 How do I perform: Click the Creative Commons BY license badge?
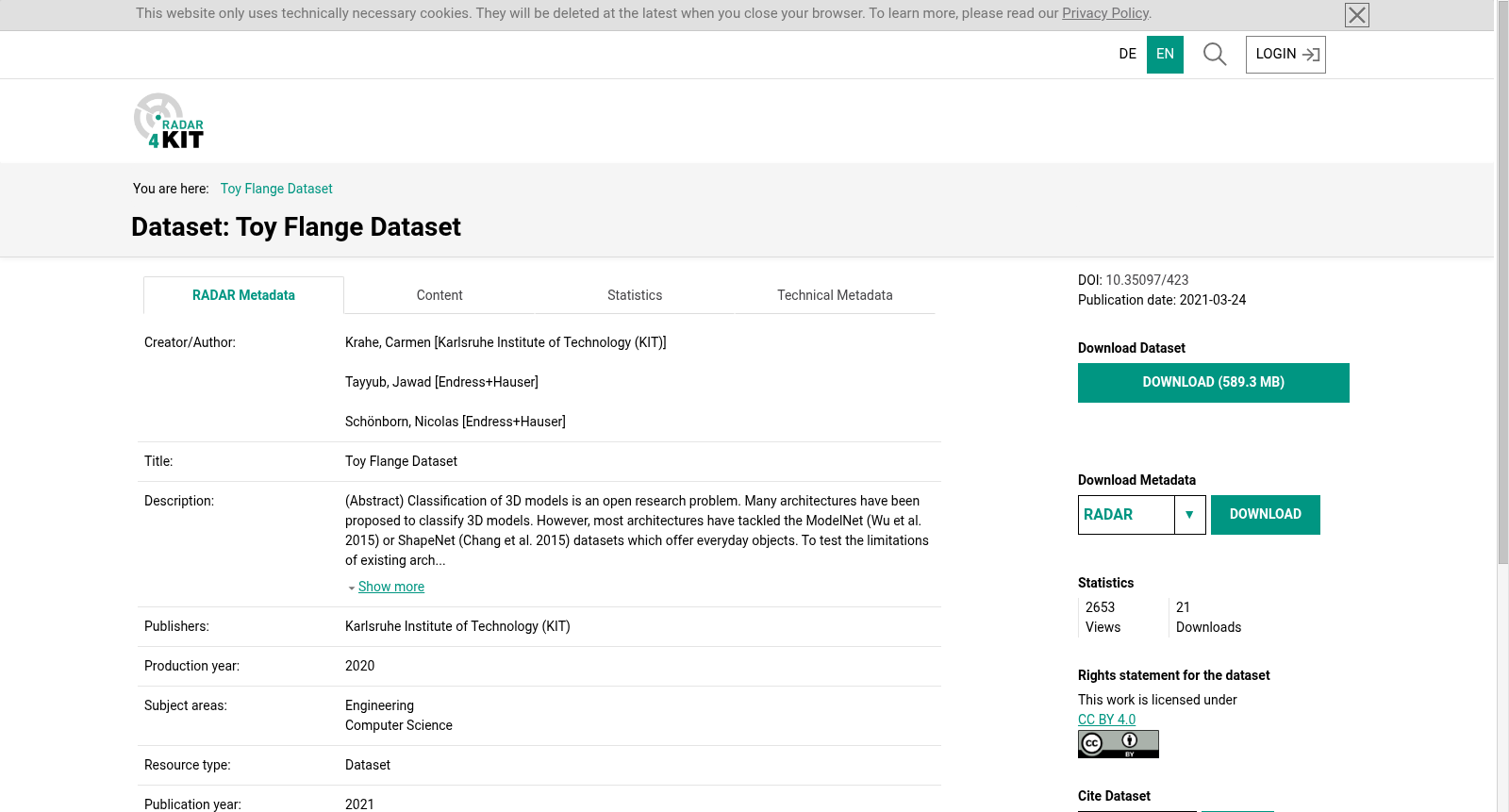pos(1119,744)
